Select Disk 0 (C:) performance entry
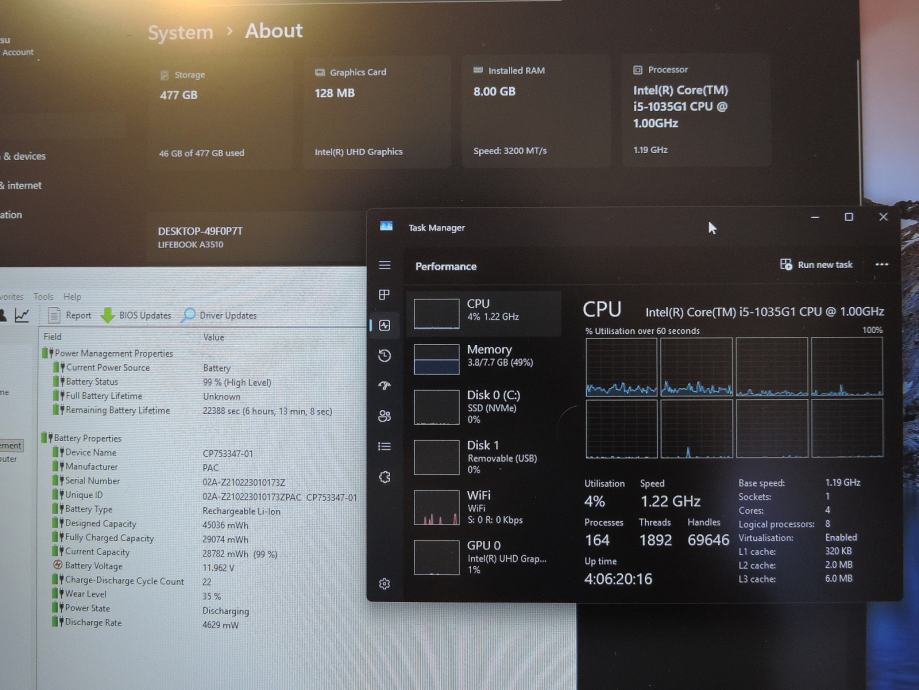The image size is (919, 690). pos(484,407)
